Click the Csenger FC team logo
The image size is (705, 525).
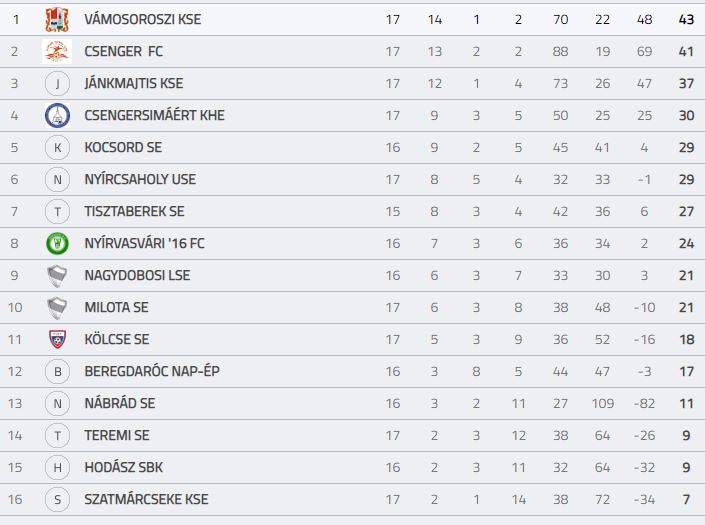57,51
